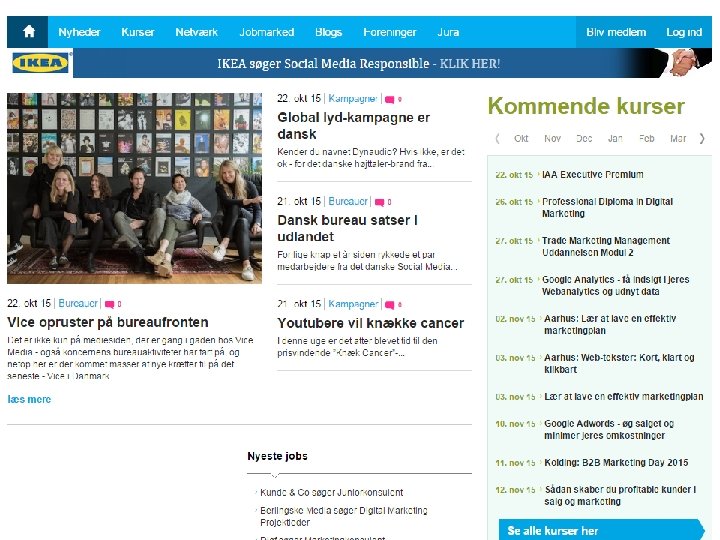Click Bliv medlem link
720x540 pixels.
tap(616, 32)
